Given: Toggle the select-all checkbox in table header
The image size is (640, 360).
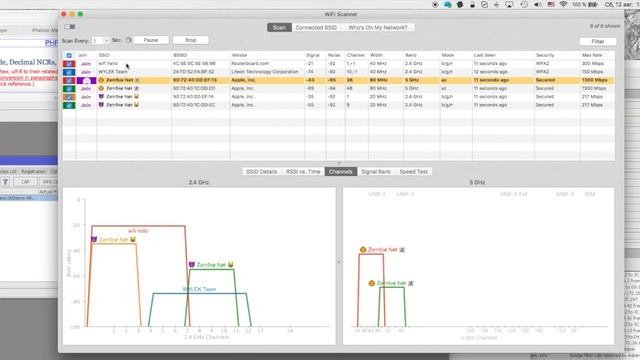Looking at the screenshot, I should [x=69, y=55].
